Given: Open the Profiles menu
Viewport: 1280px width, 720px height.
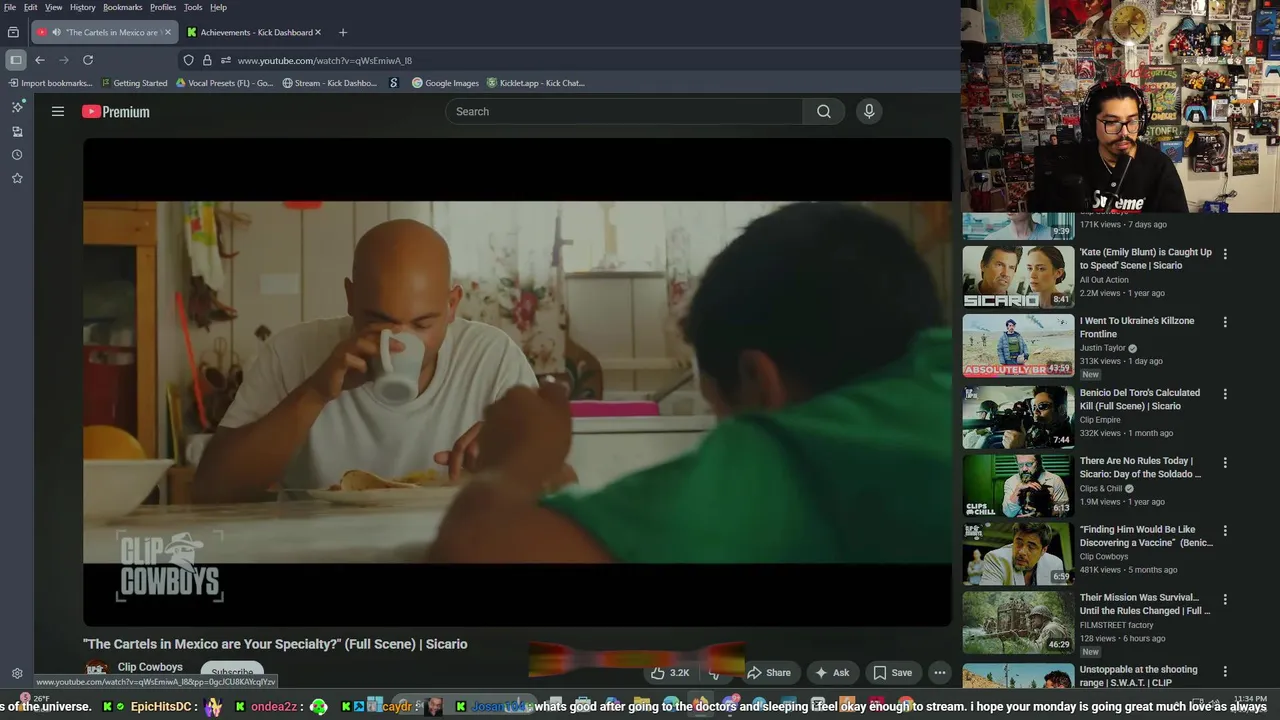Looking at the screenshot, I should [x=163, y=7].
